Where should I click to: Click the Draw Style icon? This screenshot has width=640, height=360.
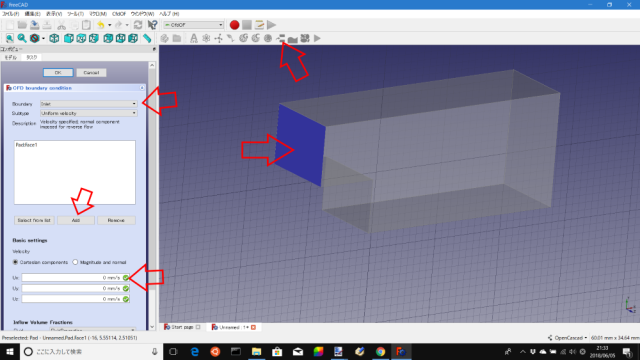(x=35, y=38)
